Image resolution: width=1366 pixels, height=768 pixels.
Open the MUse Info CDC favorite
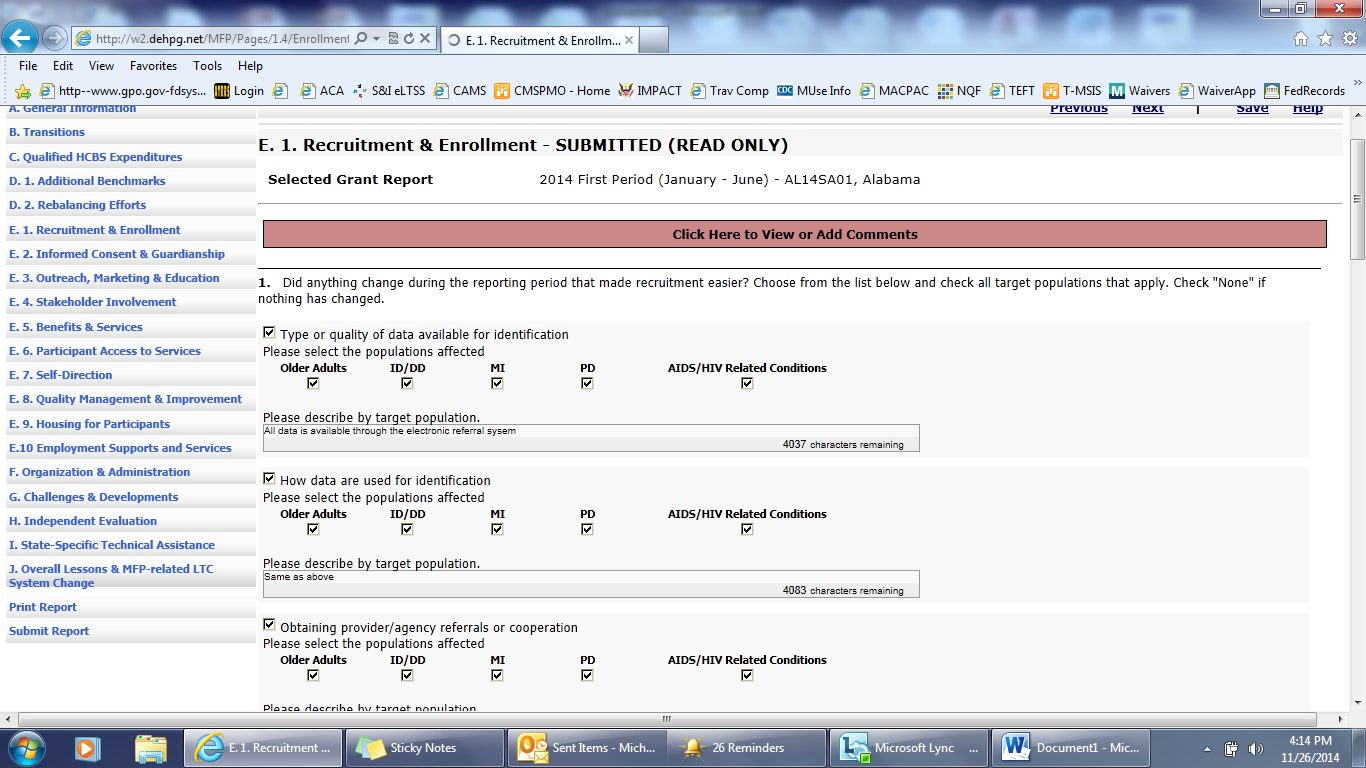[x=814, y=91]
